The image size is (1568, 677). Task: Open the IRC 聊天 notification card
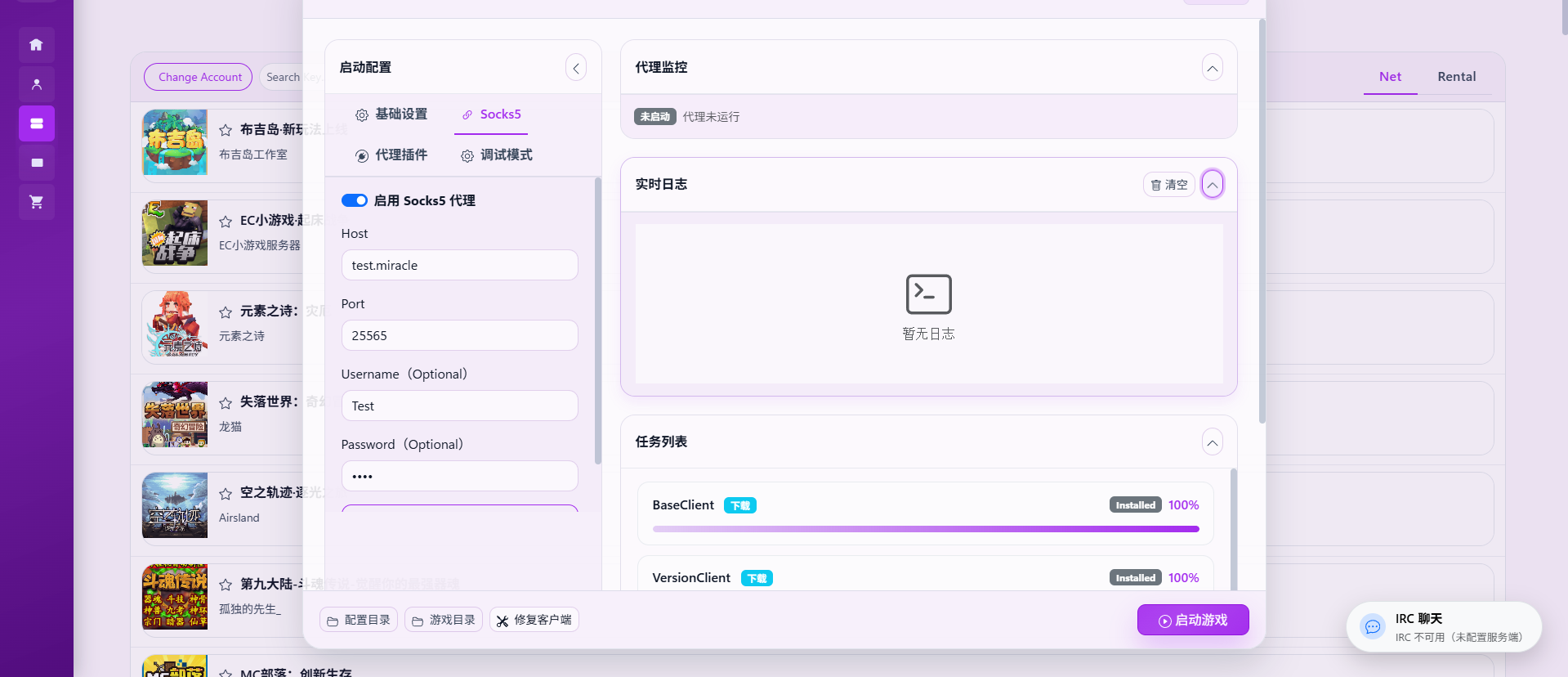coord(1444,627)
